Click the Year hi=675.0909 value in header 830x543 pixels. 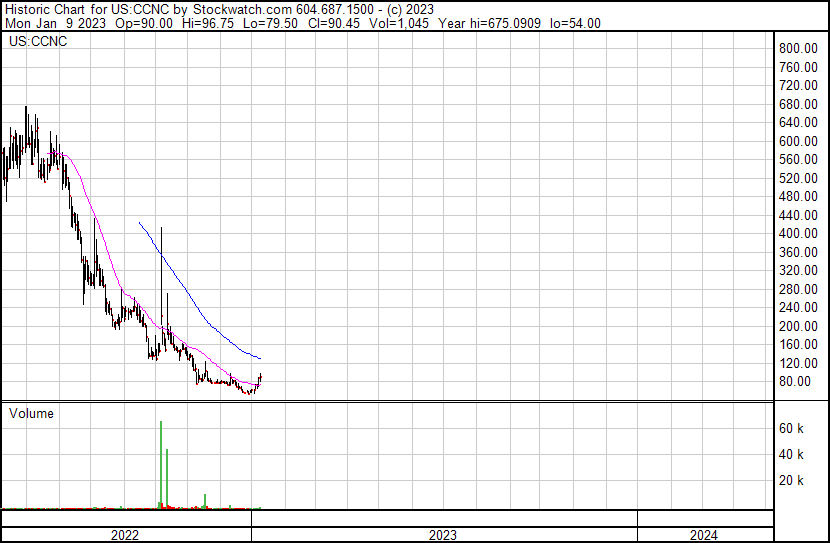tap(496, 23)
